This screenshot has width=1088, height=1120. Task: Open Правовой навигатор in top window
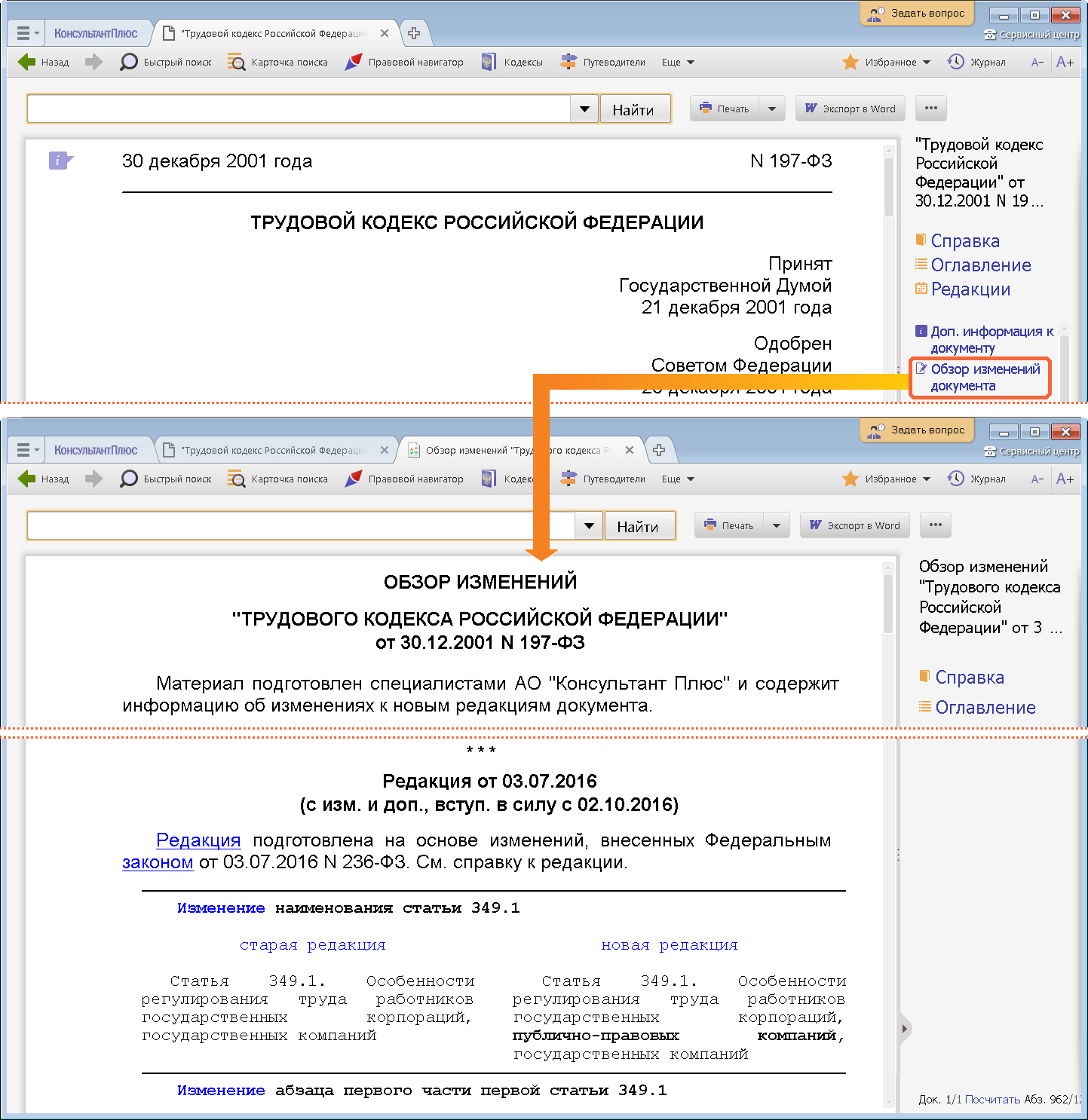point(404,62)
